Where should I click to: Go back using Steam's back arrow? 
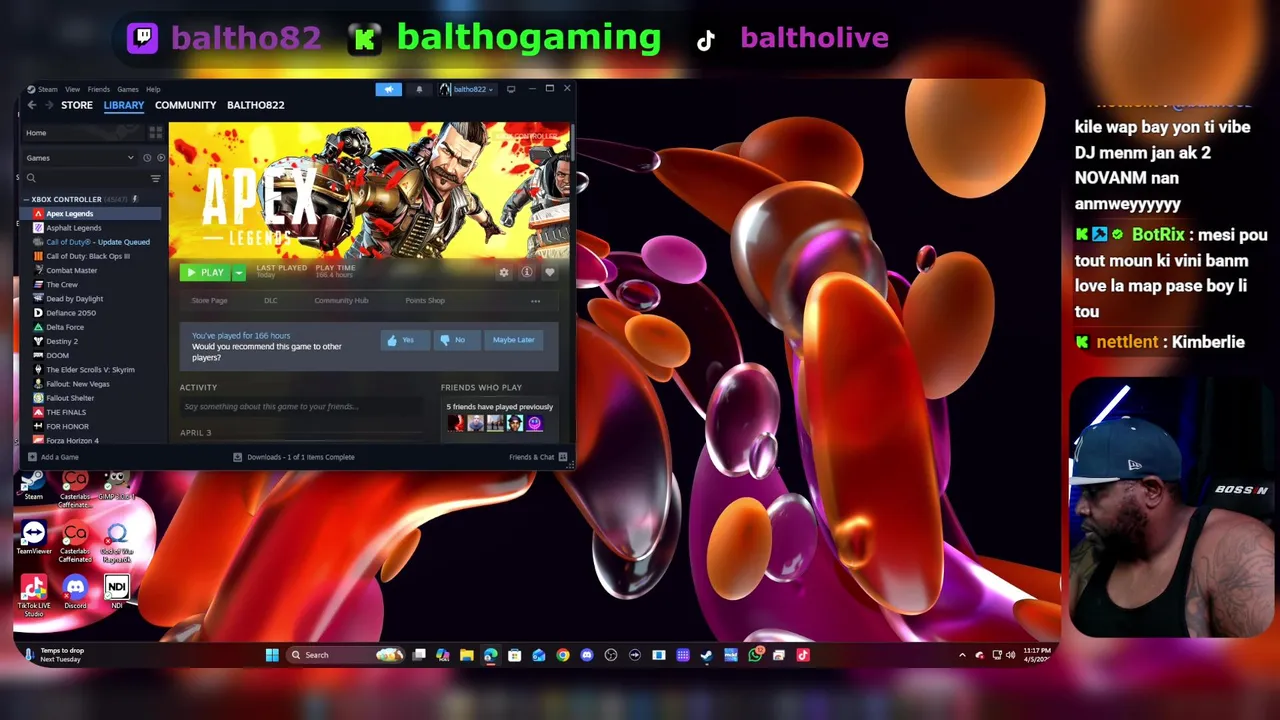pos(32,105)
